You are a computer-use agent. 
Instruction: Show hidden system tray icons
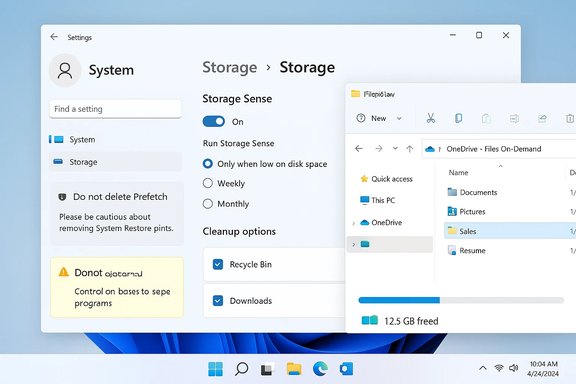click(483, 368)
